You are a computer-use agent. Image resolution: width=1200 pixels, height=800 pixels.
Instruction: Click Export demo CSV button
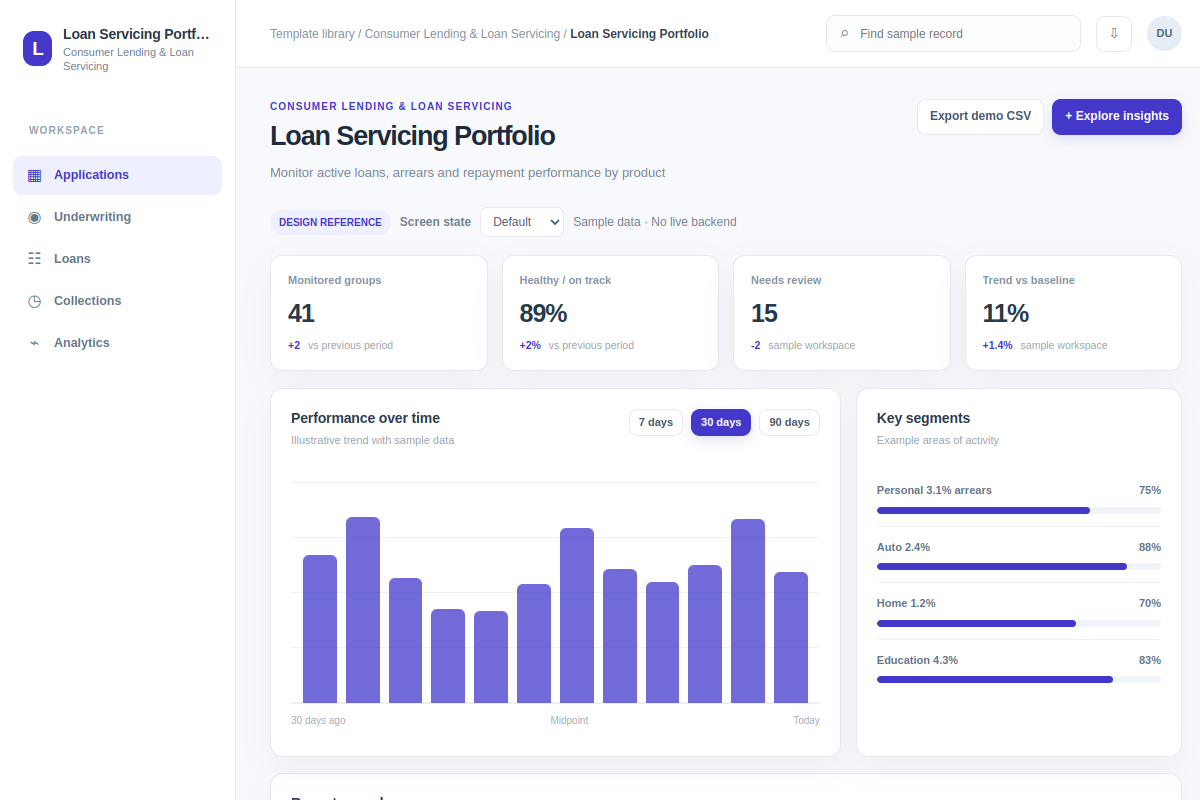click(x=980, y=117)
